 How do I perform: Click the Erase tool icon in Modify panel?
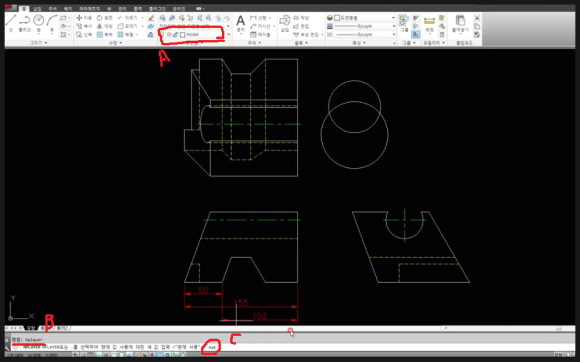coord(151,18)
